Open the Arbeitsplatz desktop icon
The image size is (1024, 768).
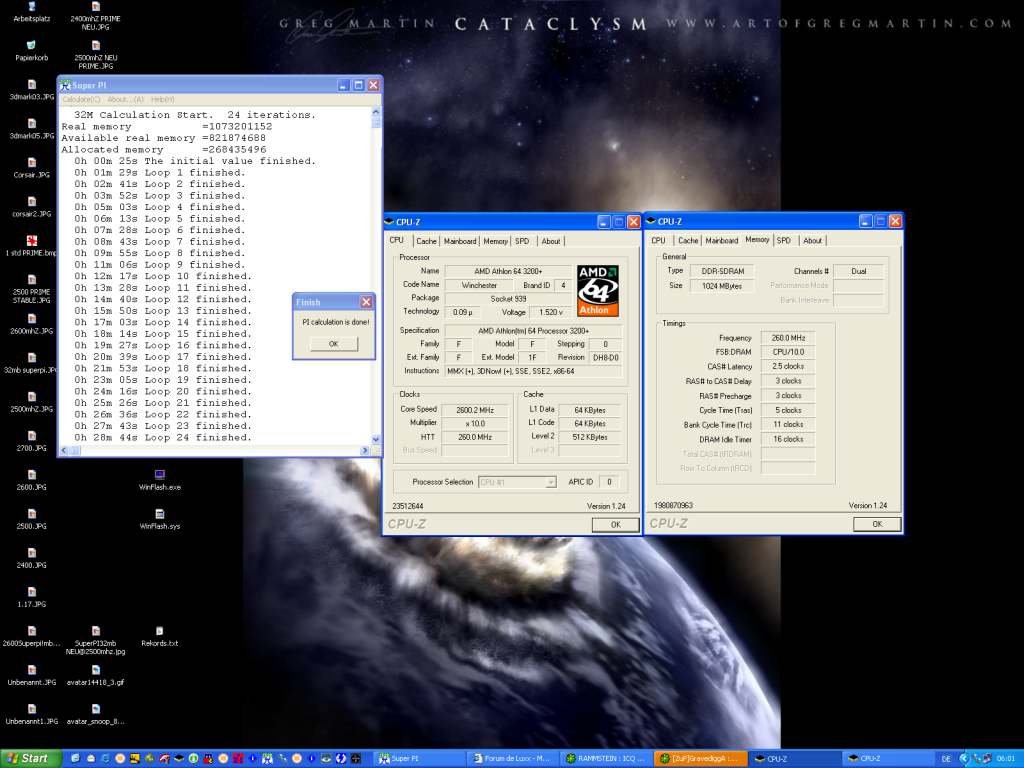point(31,12)
